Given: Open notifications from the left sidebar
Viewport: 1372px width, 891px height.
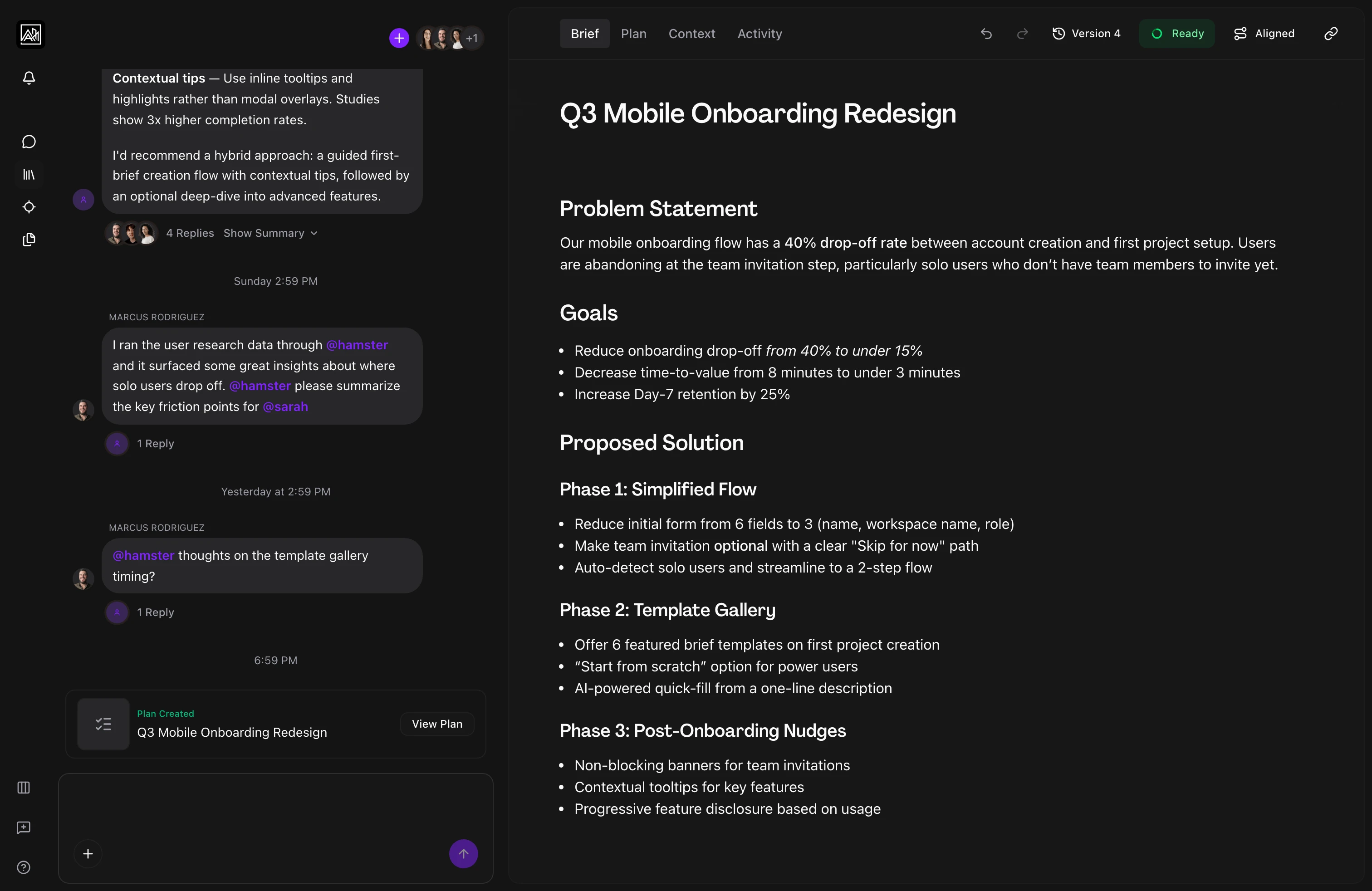Looking at the screenshot, I should pos(29,78).
